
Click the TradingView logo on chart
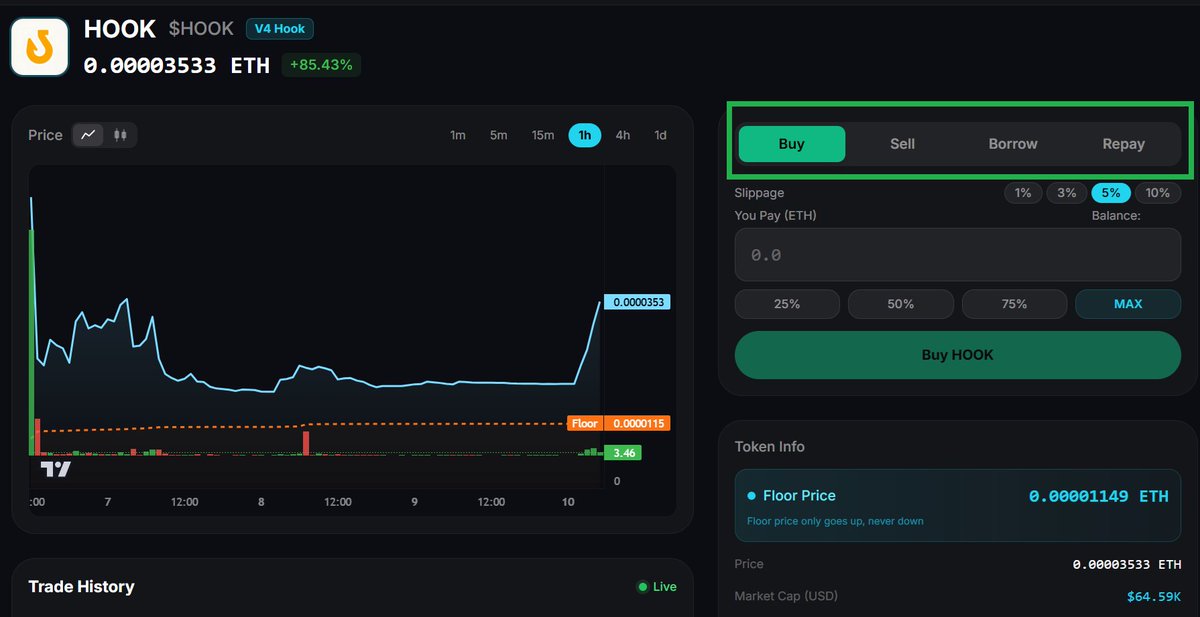56,469
